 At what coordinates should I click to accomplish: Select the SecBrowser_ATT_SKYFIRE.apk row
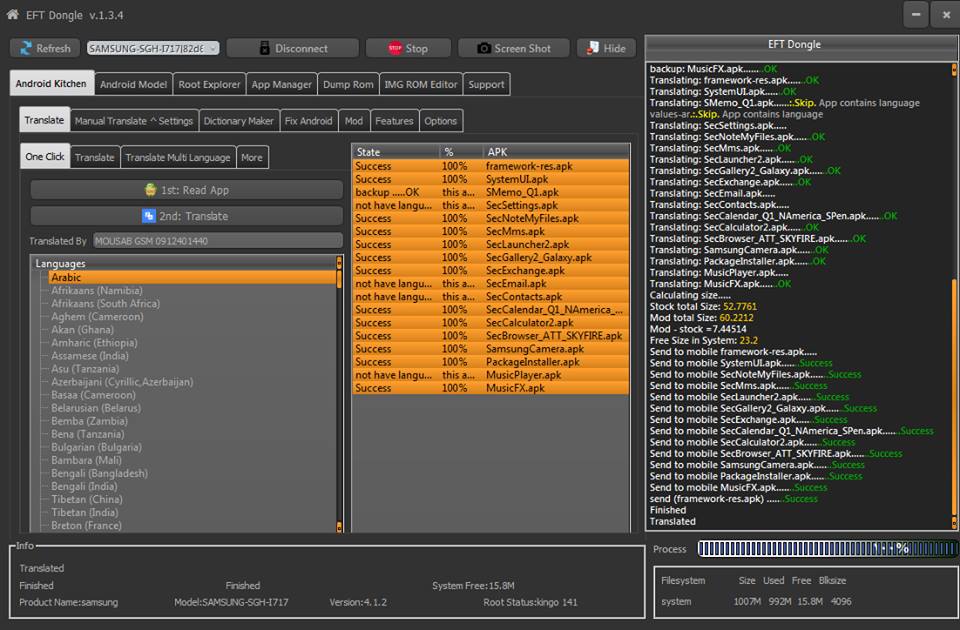point(491,336)
